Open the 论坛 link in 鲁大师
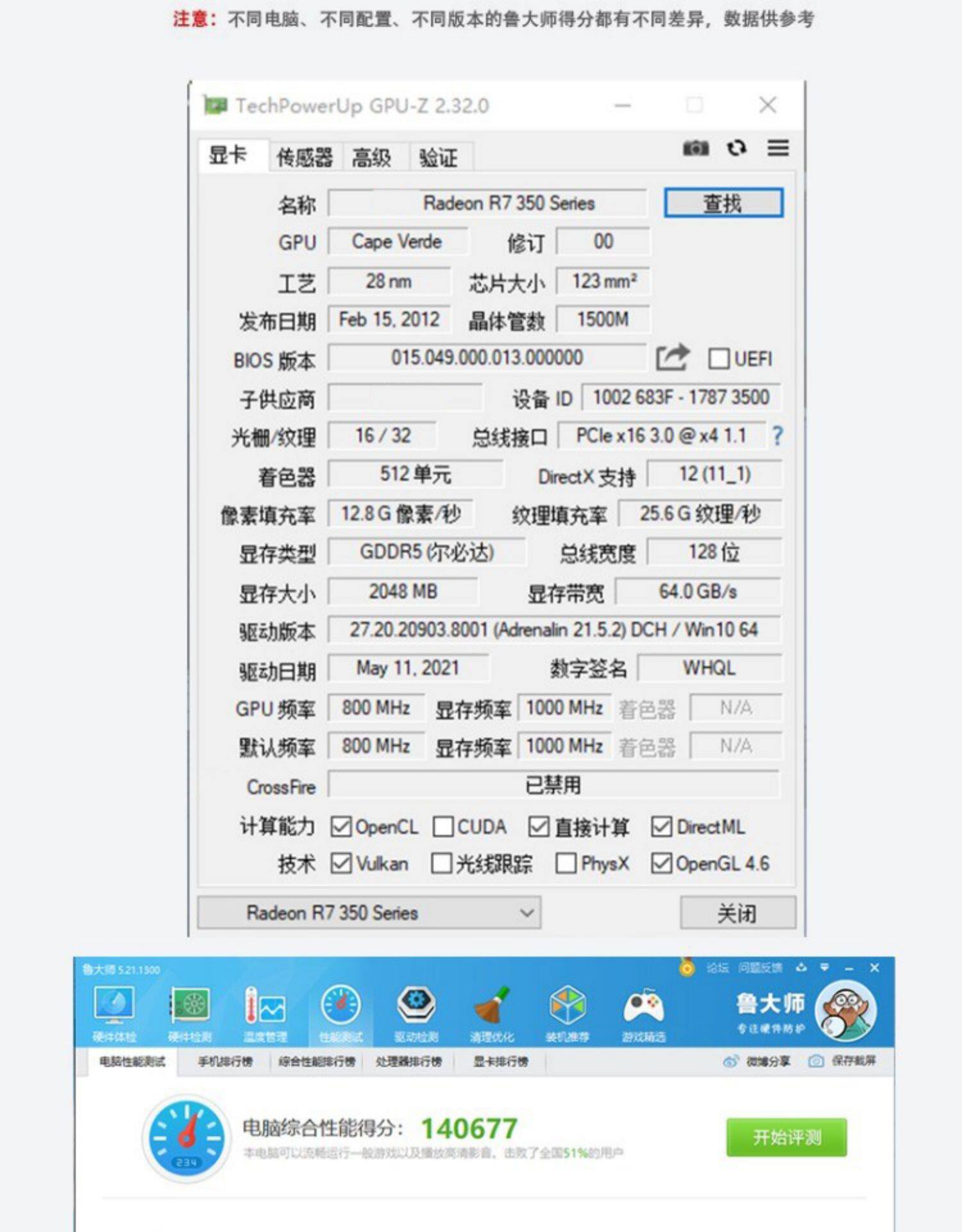The height and width of the screenshot is (1232, 962). pyautogui.click(x=718, y=968)
